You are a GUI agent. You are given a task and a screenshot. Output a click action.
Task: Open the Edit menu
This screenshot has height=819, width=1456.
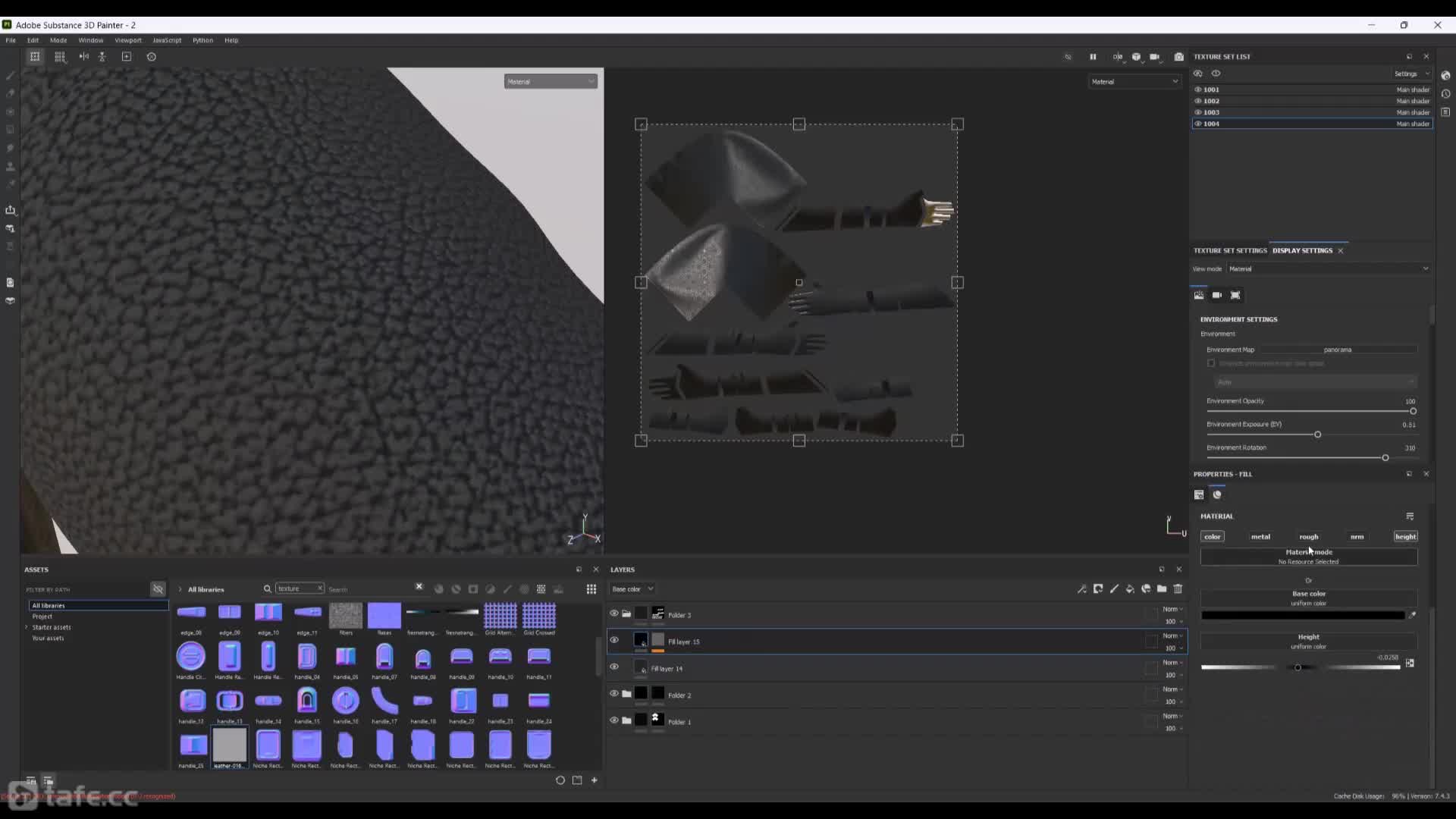(x=33, y=40)
